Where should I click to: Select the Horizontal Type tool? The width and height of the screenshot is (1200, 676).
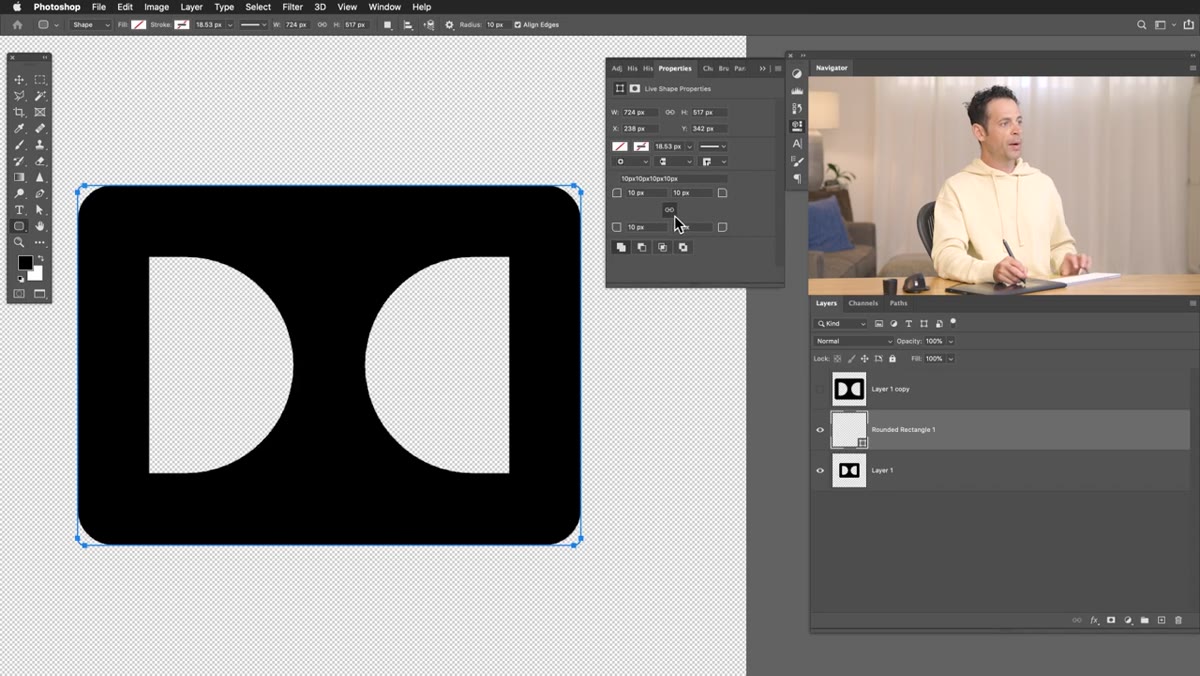pos(19,210)
